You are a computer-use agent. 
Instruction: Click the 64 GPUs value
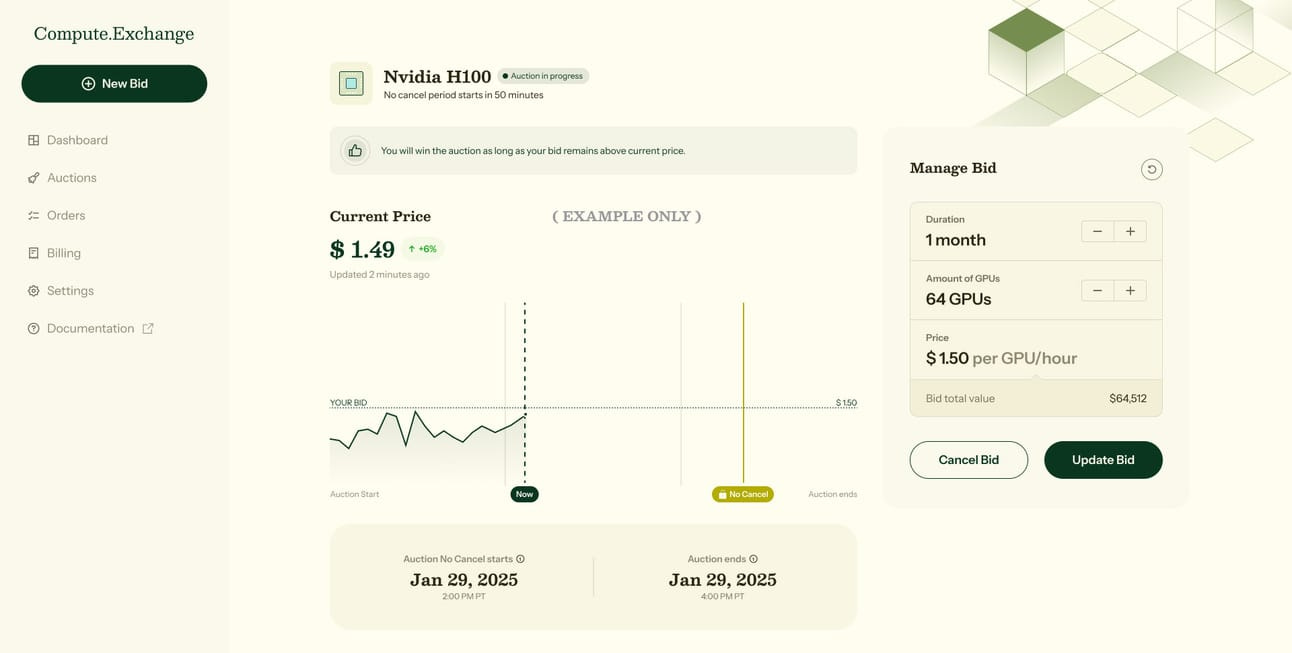click(x=958, y=299)
